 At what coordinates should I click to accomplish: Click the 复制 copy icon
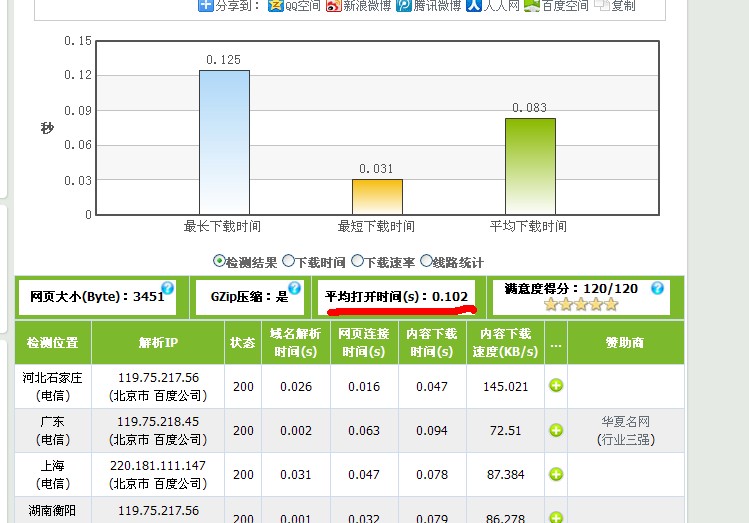point(602,6)
